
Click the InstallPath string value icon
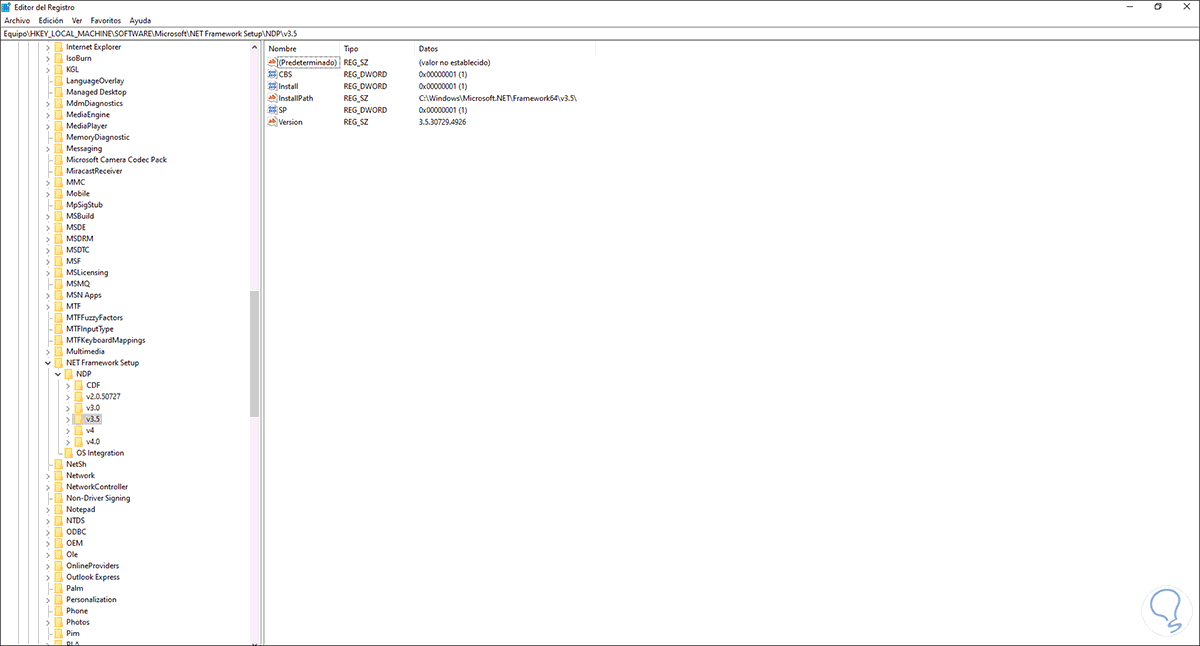click(272, 98)
